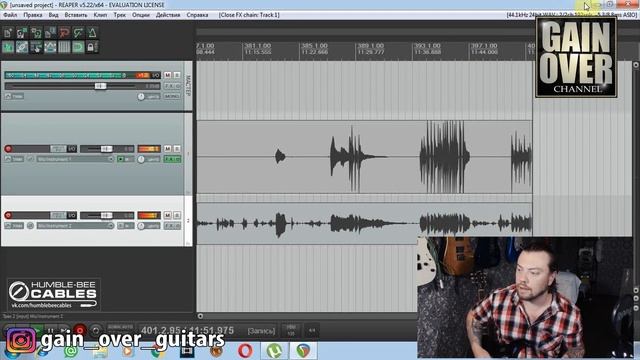Toggle move envelope points with items icon

point(50,47)
